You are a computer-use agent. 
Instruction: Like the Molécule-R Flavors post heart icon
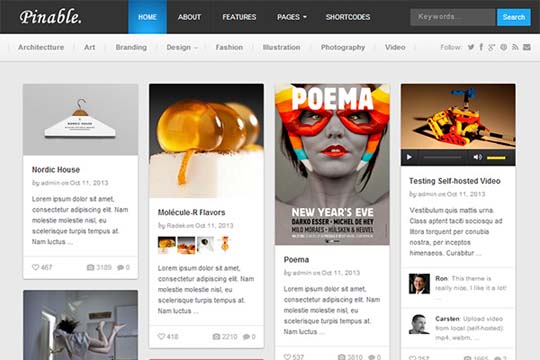161,337
